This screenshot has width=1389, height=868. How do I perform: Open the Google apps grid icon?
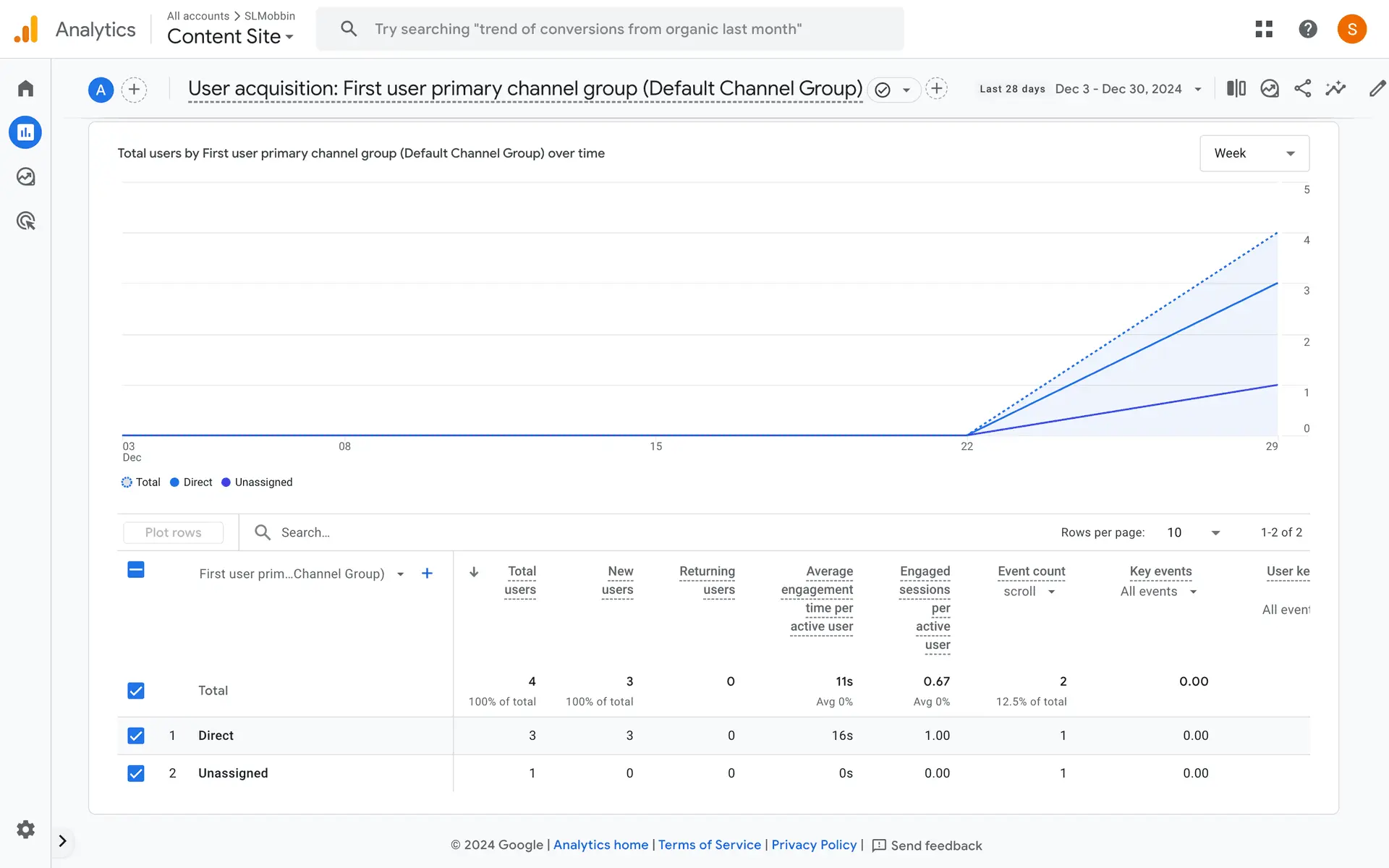pos(1264,29)
